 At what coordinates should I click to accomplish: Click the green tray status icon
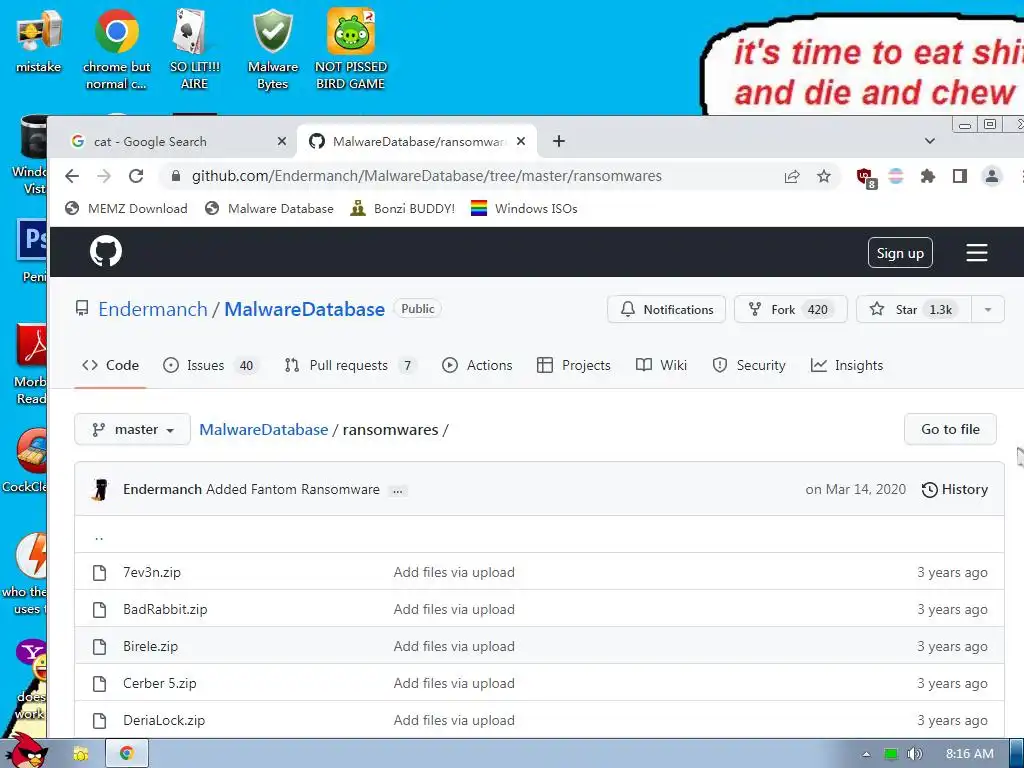pyautogui.click(x=891, y=754)
